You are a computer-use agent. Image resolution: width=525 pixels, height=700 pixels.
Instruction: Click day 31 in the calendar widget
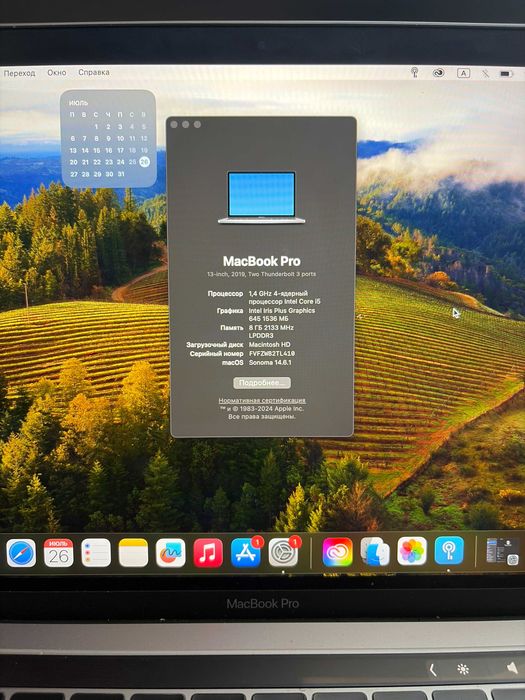coord(121,174)
